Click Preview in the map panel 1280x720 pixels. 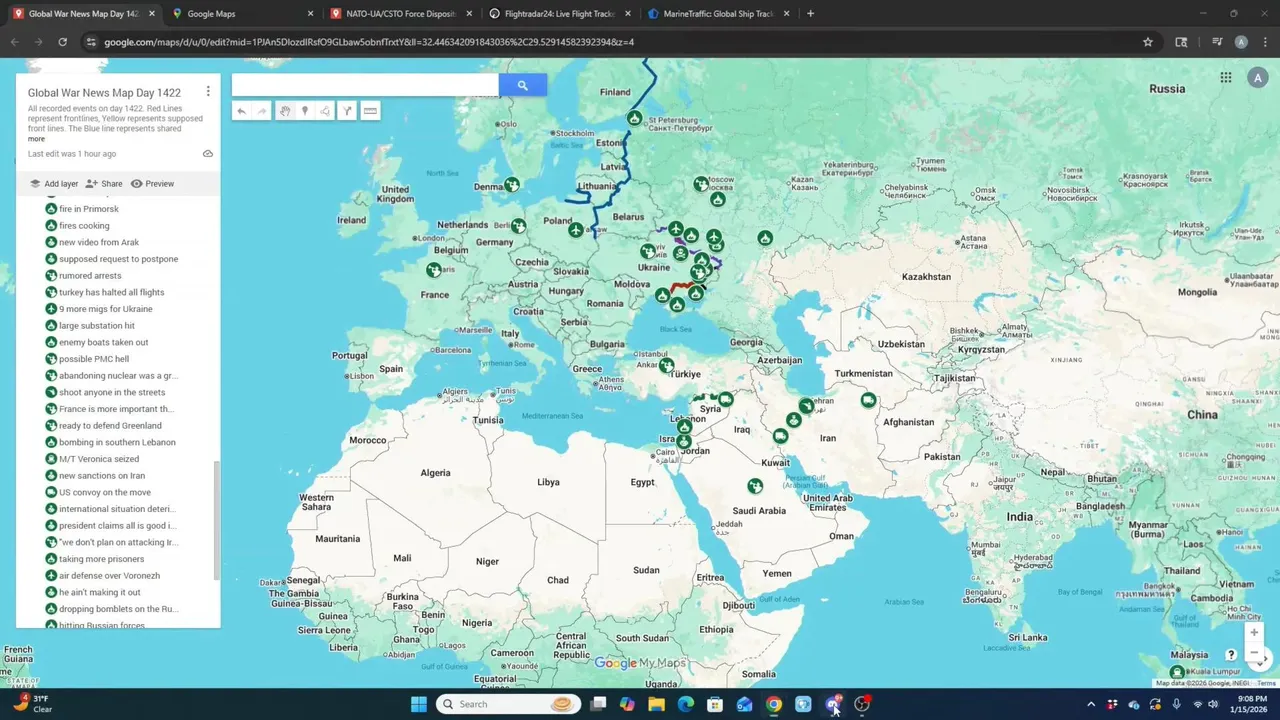152,184
